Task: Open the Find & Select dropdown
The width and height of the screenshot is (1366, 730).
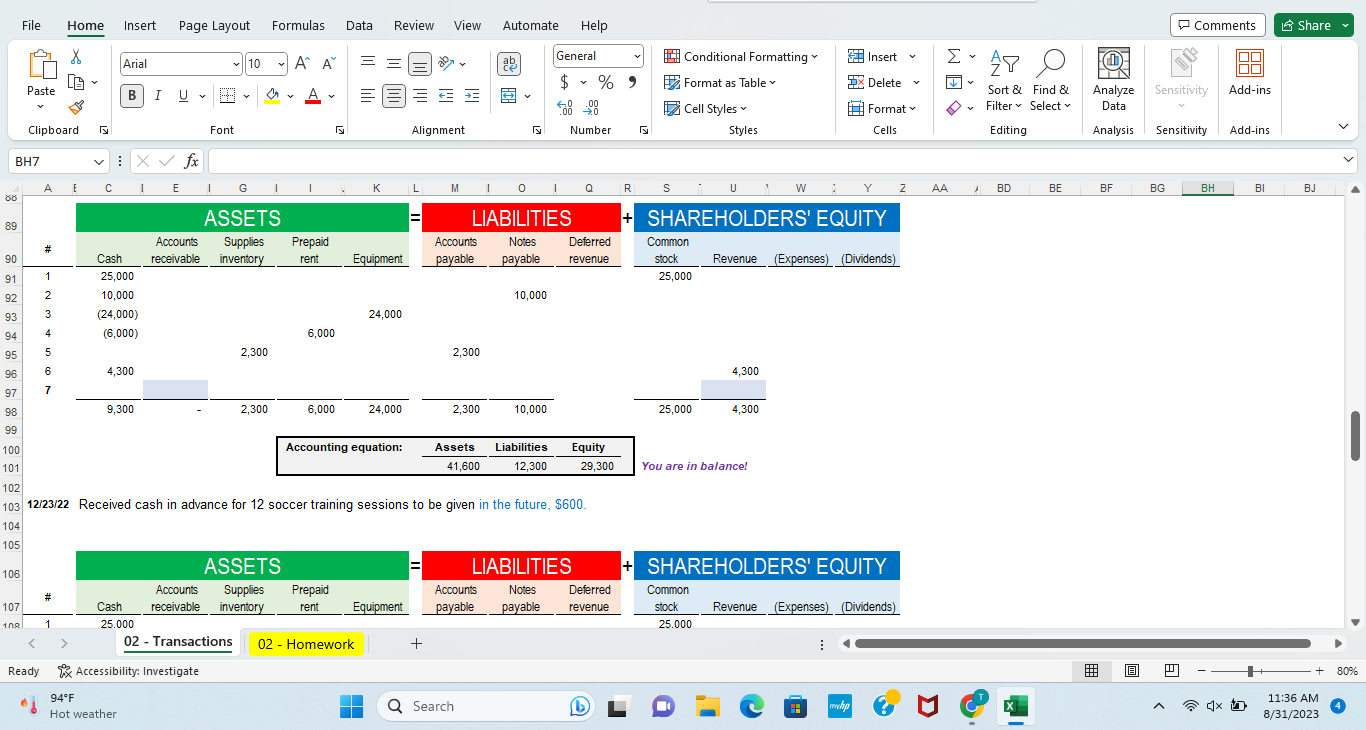Action: click(x=1050, y=80)
